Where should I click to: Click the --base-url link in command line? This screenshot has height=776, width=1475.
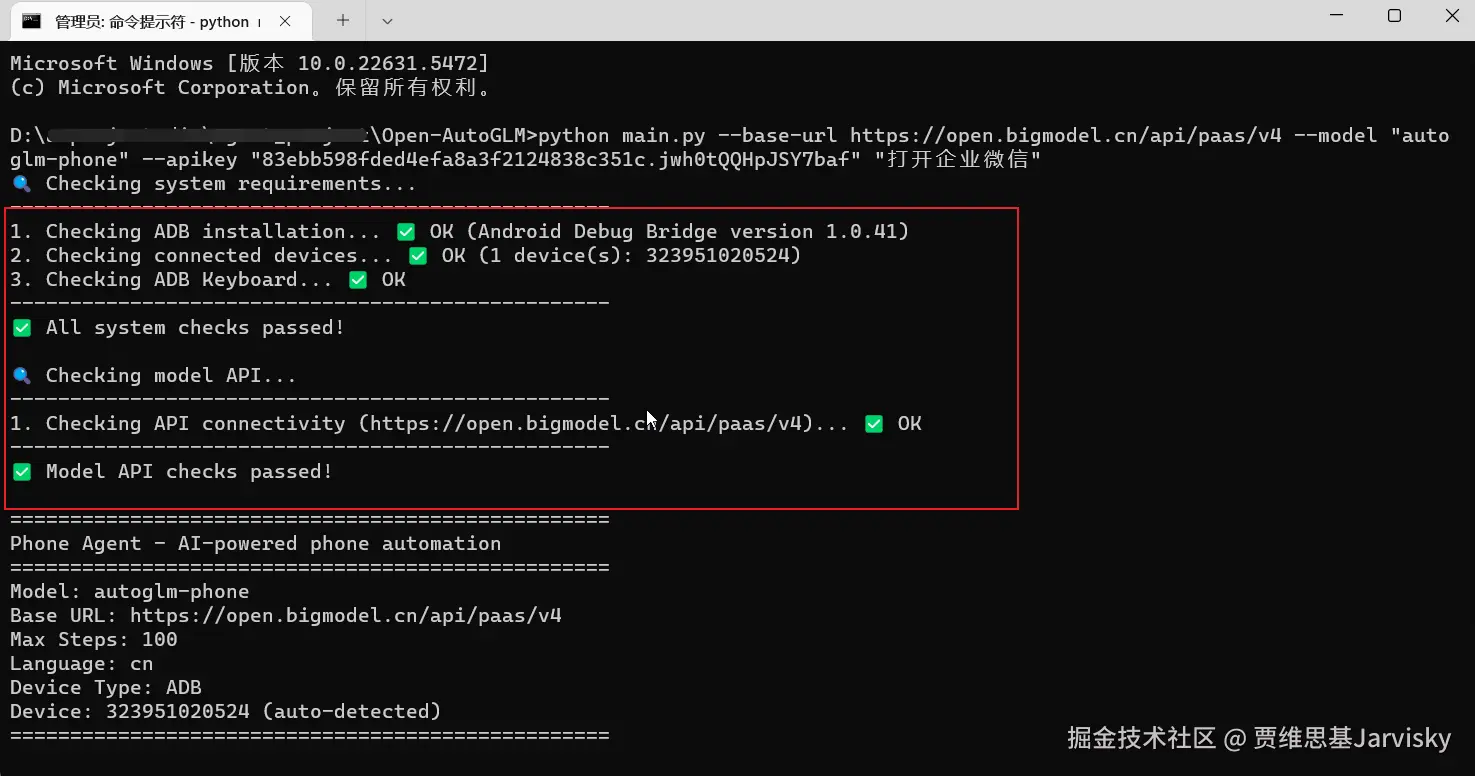coord(1065,136)
